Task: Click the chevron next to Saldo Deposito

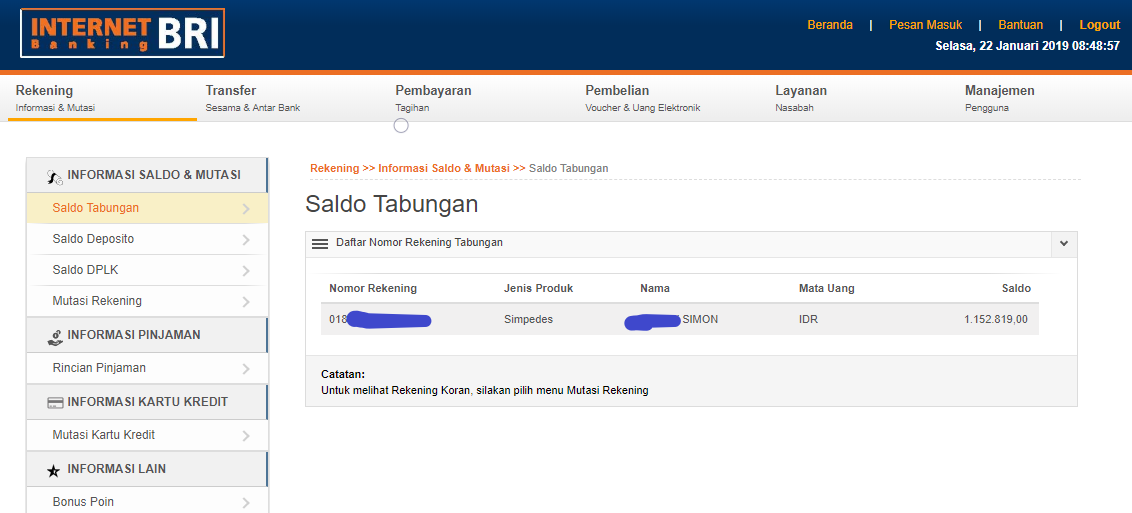Action: 246,240
